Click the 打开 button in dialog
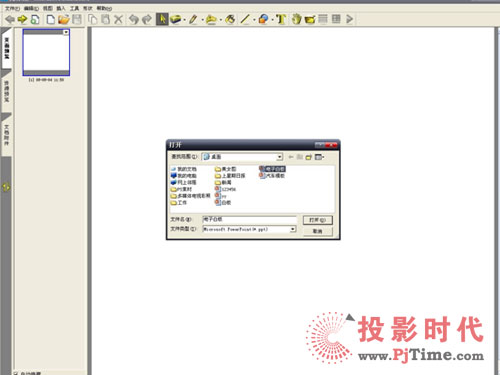The image size is (500, 375). [x=318, y=220]
